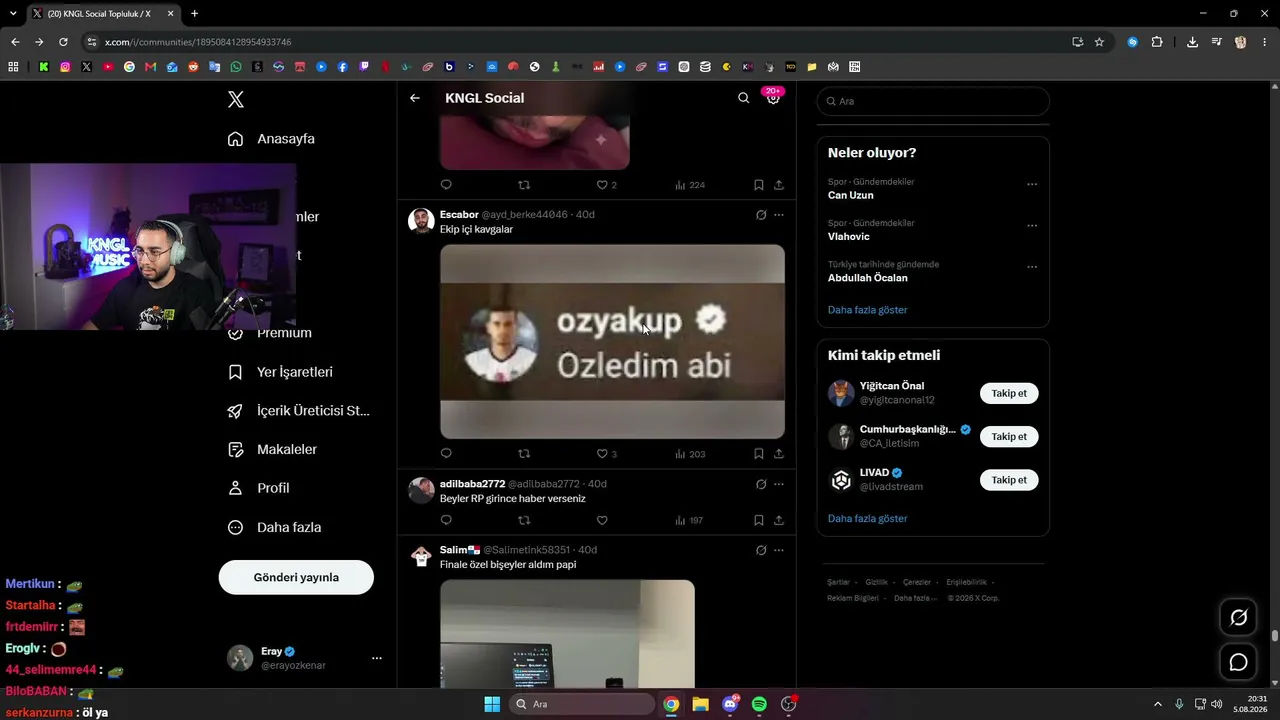Open Chrome downloads
Screen dimensions: 1280x720
(1192, 42)
